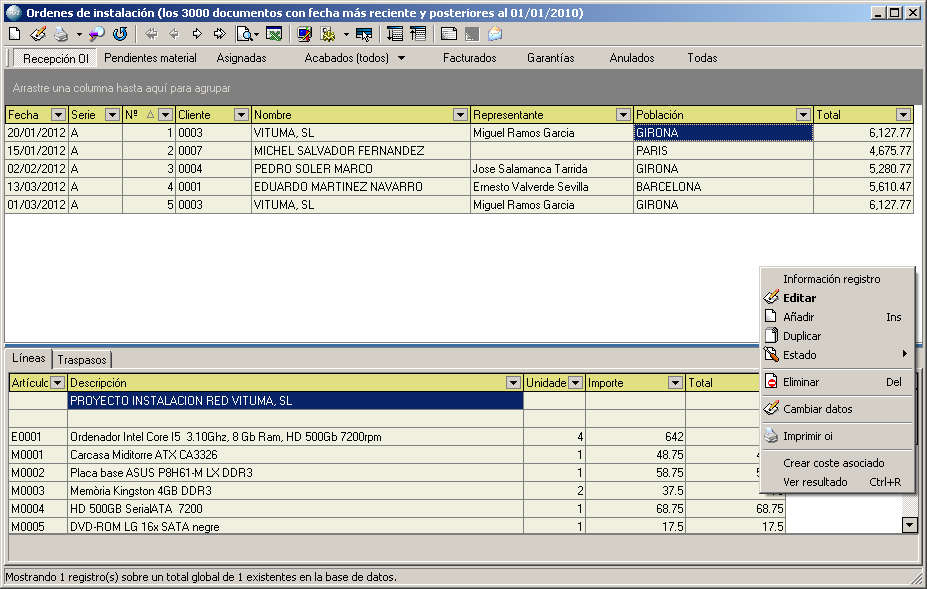Switch to the Líneas tab
This screenshot has width=927, height=589.
pyautogui.click(x=28, y=358)
